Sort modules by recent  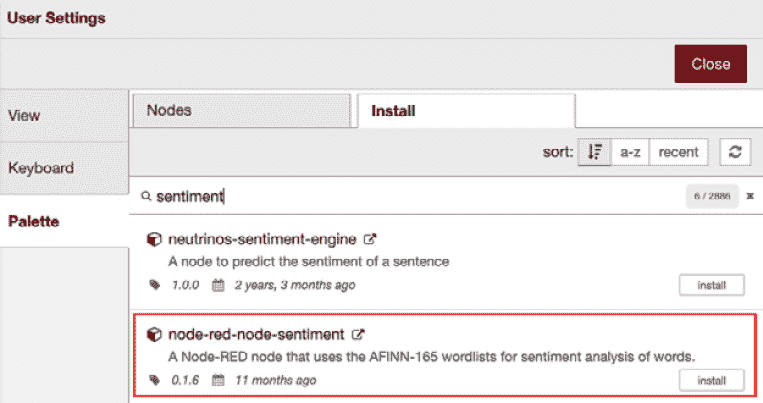pos(678,152)
